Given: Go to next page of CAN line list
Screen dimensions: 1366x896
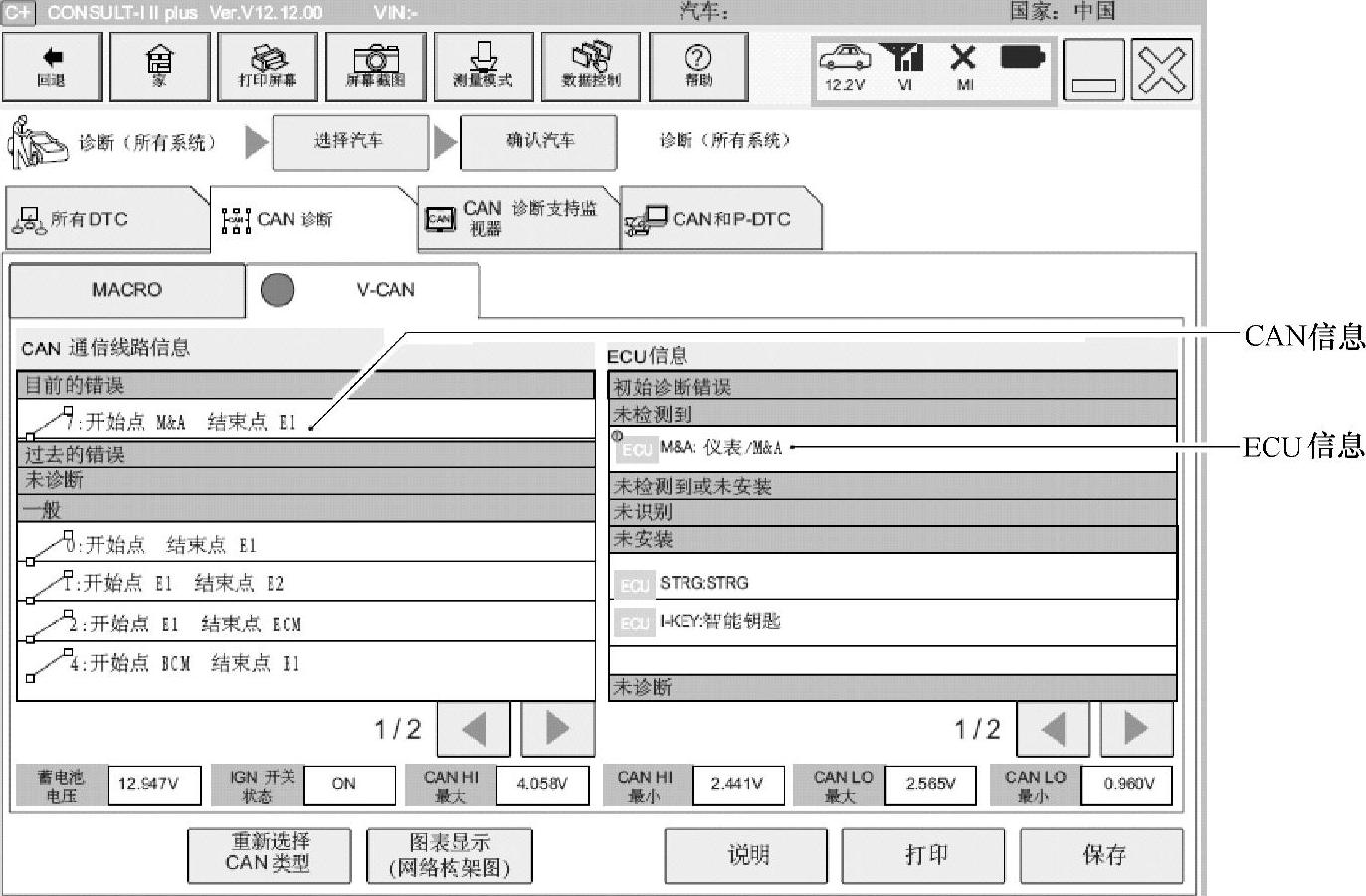Looking at the screenshot, I should tap(558, 728).
